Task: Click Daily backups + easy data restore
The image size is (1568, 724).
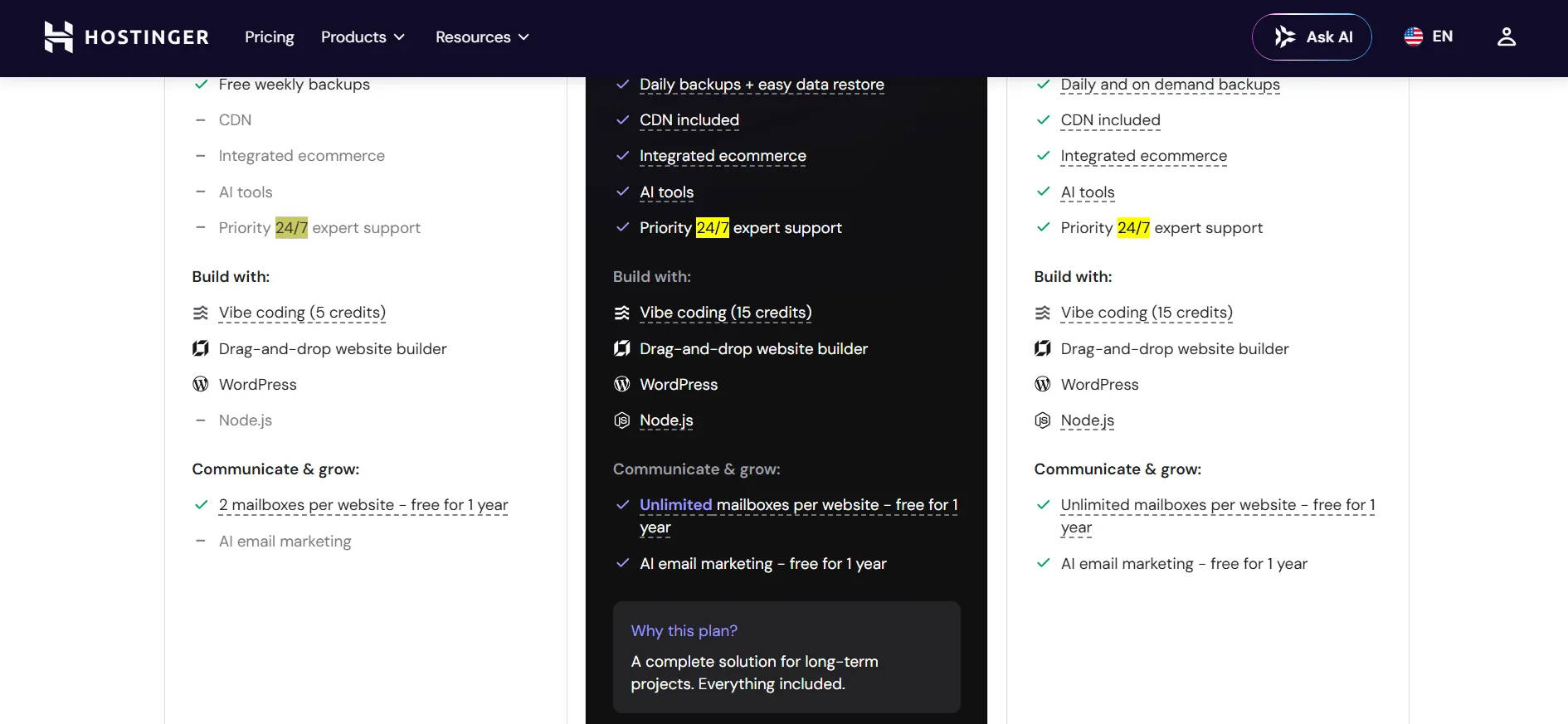Action: 762,85
